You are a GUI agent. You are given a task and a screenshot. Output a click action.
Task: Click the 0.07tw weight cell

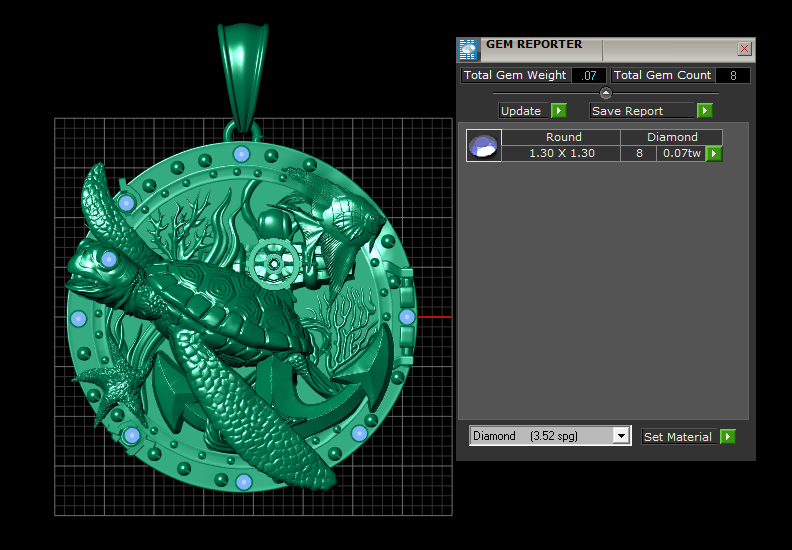tap(681, 153)
